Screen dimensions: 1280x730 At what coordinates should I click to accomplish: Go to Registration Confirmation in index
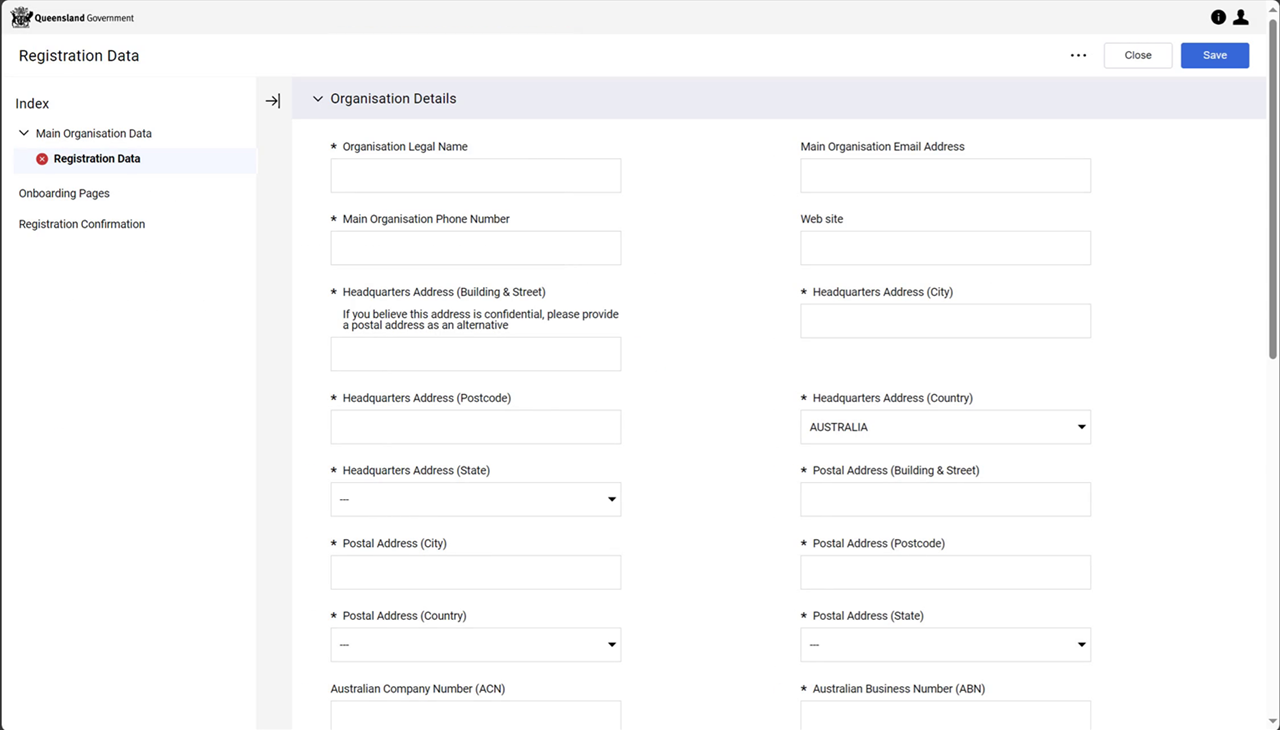coord(82,224)
